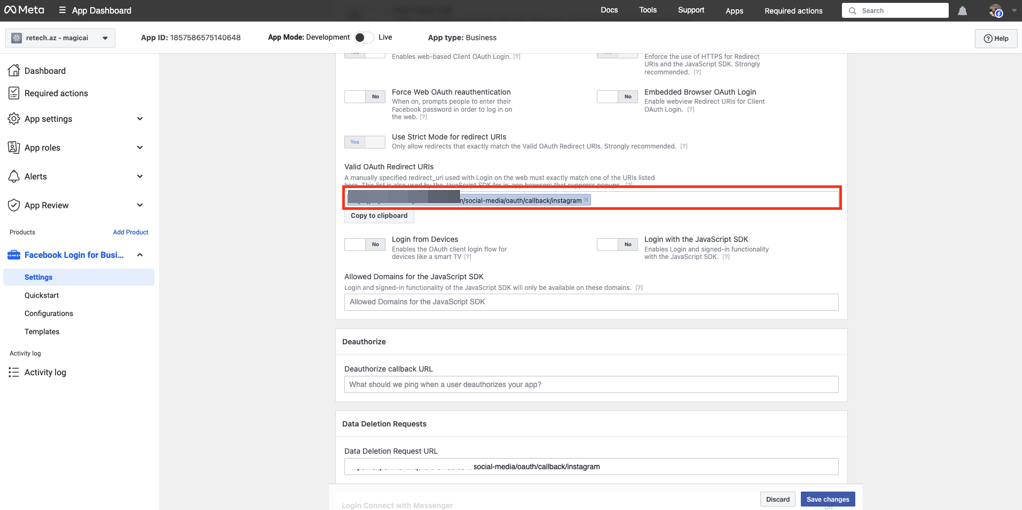Expand the App settings section
The height and width of the screenshot is (510, 1022).
coord(139,119)
